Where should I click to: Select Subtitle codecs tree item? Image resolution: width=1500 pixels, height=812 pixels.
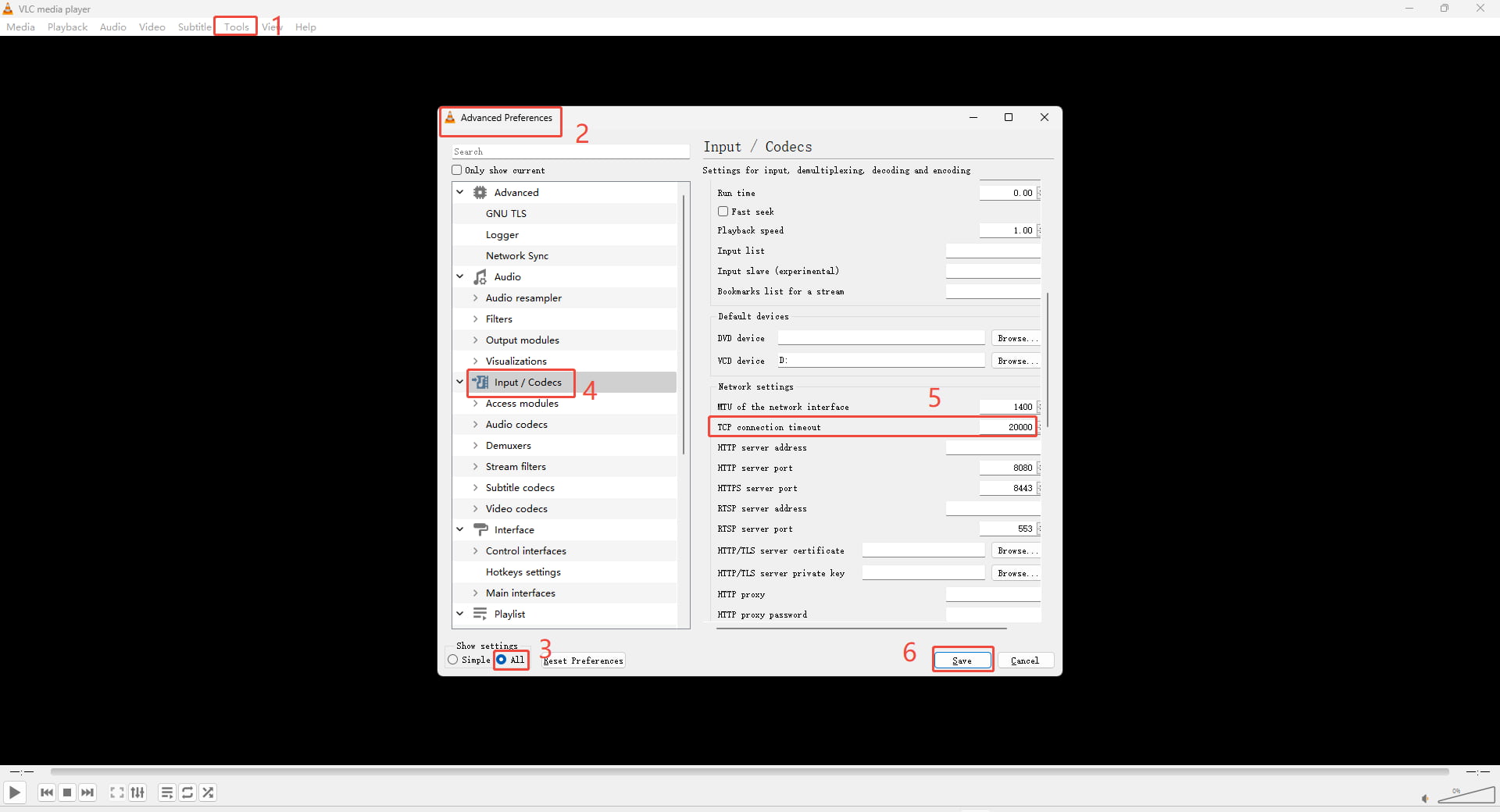pos(520,487)
